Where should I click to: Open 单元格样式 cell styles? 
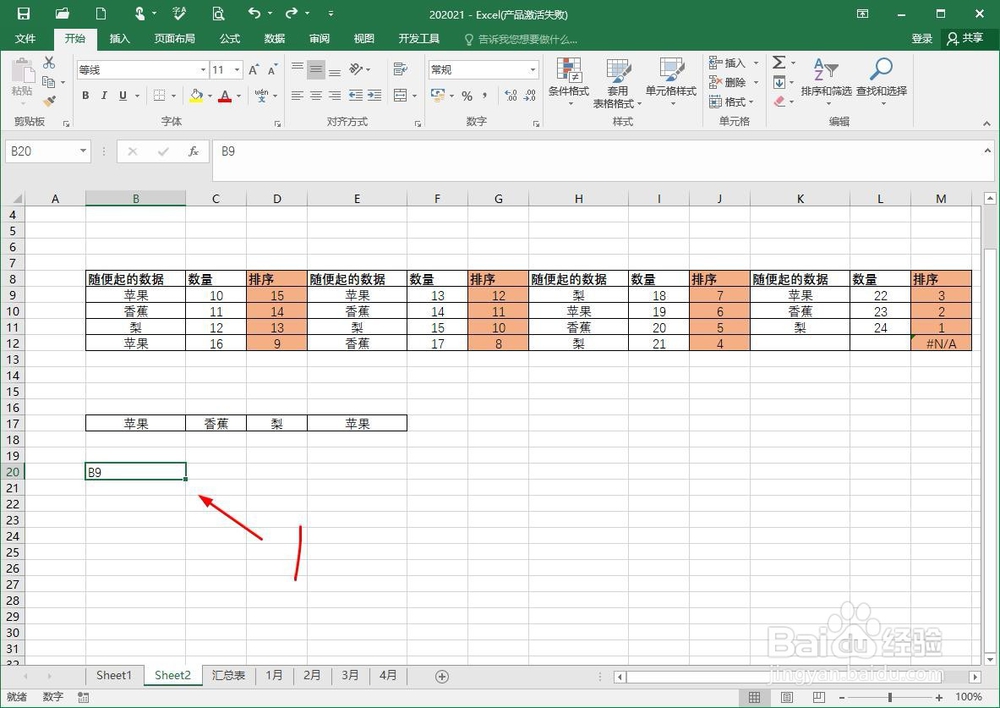pos(671,82)
